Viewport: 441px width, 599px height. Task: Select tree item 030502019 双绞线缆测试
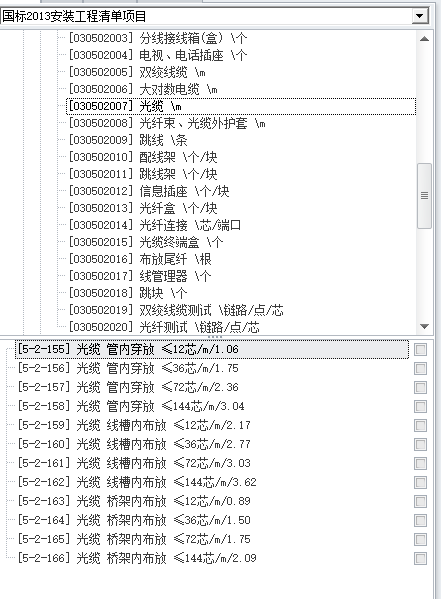176,310
